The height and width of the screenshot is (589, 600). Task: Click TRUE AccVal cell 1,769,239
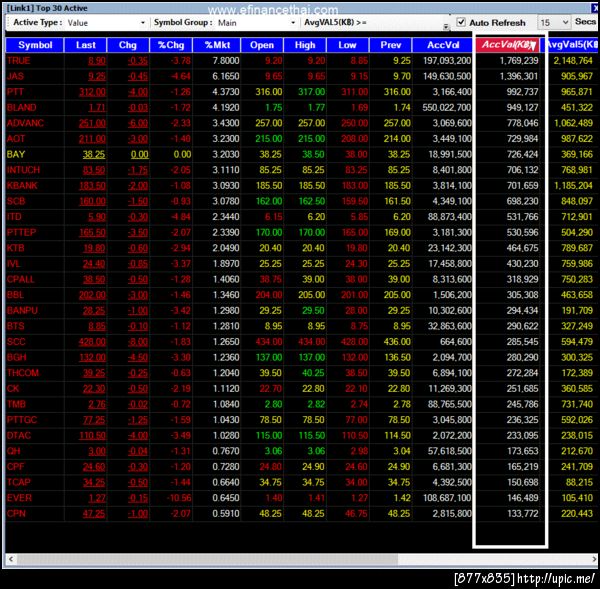[x=518, y=60]
